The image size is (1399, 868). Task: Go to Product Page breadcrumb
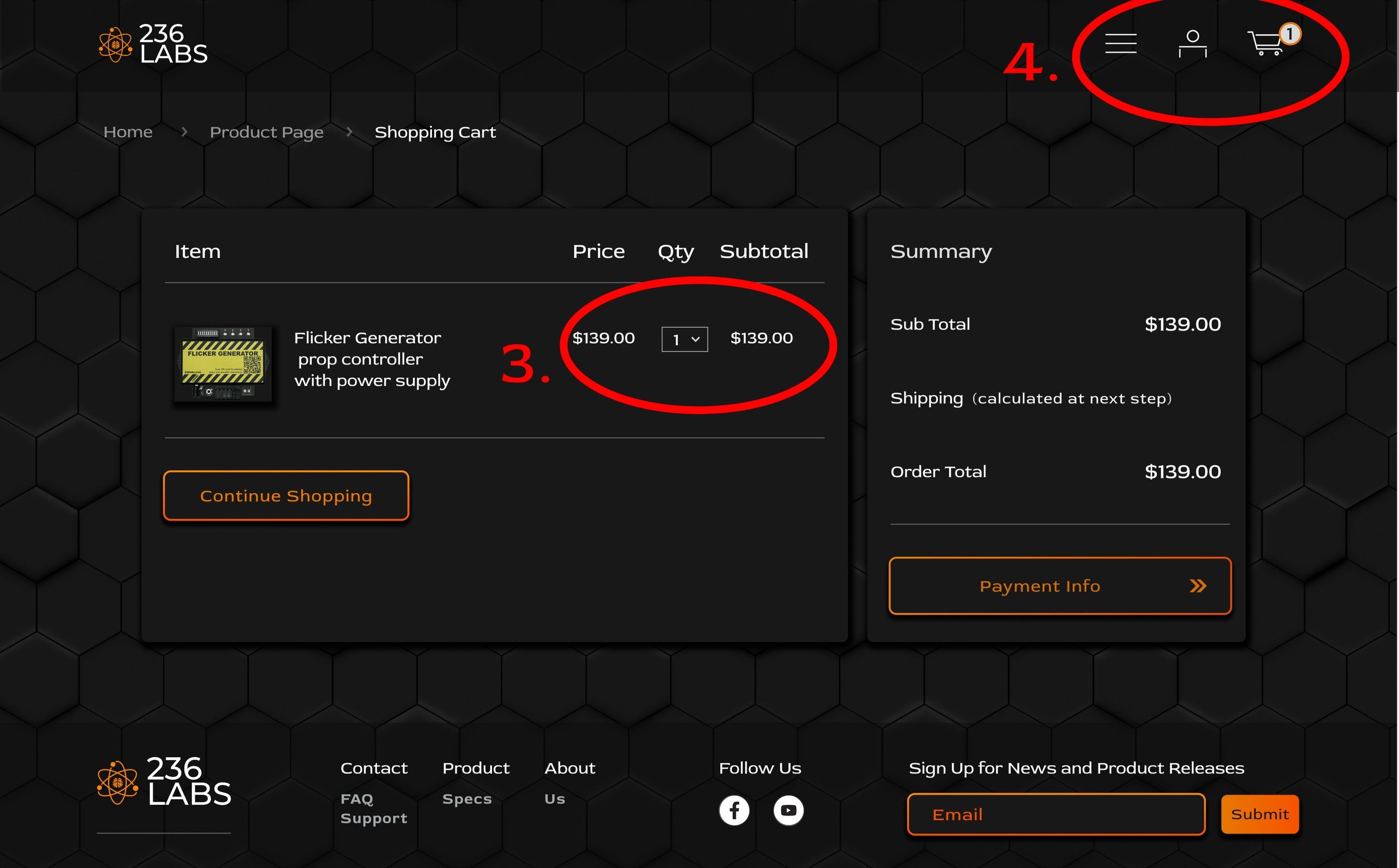[x=266, y=132]
